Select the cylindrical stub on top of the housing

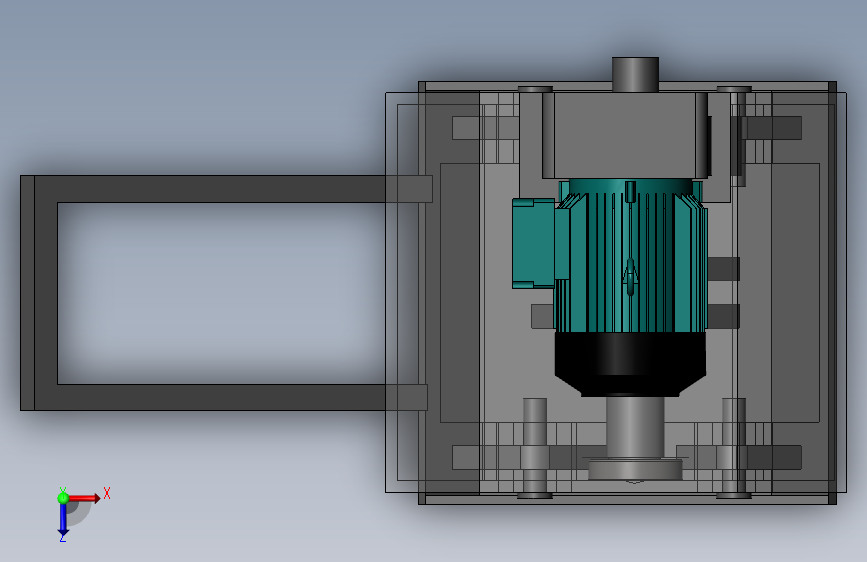(635, 74)
